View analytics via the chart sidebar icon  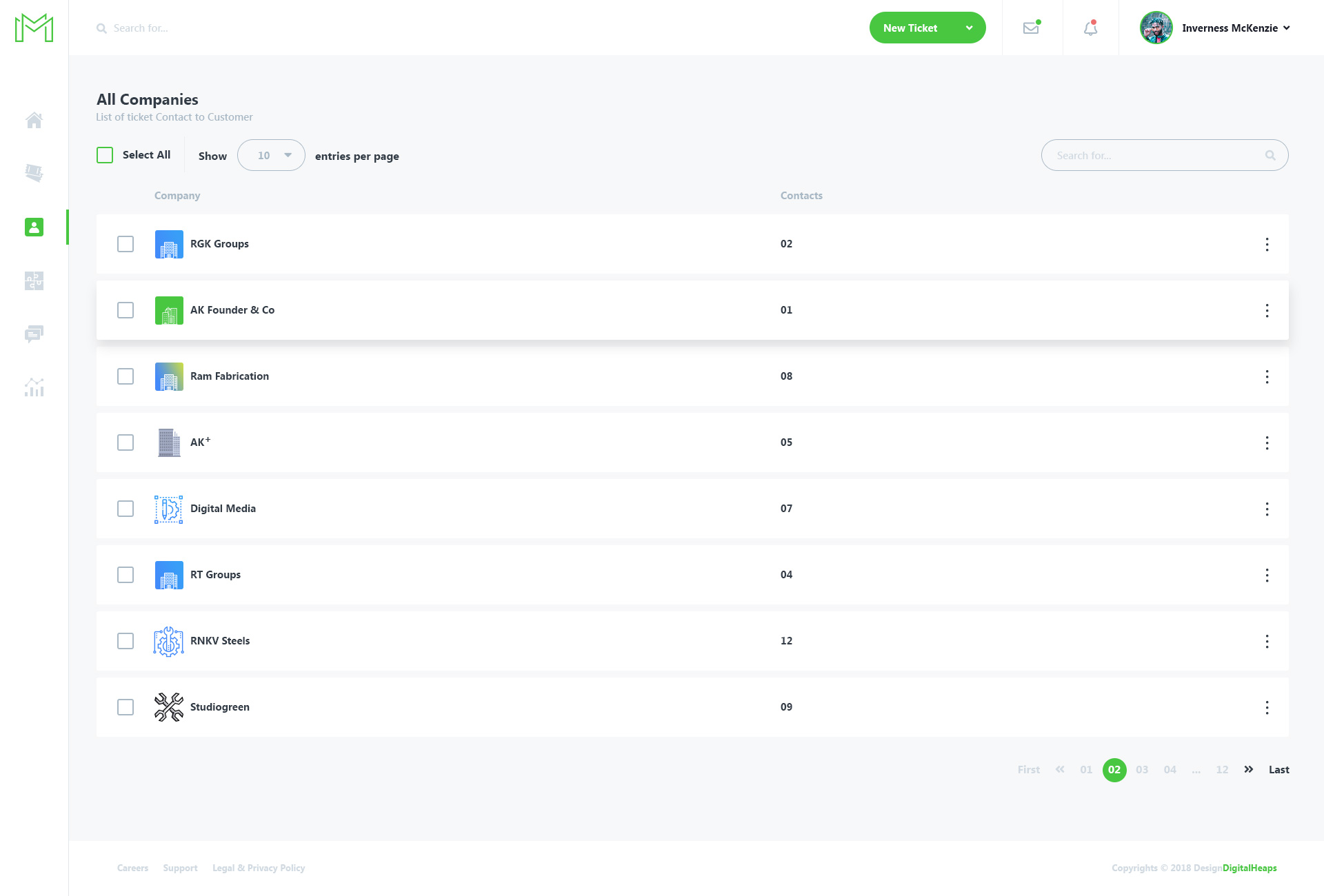pos(34,387)
